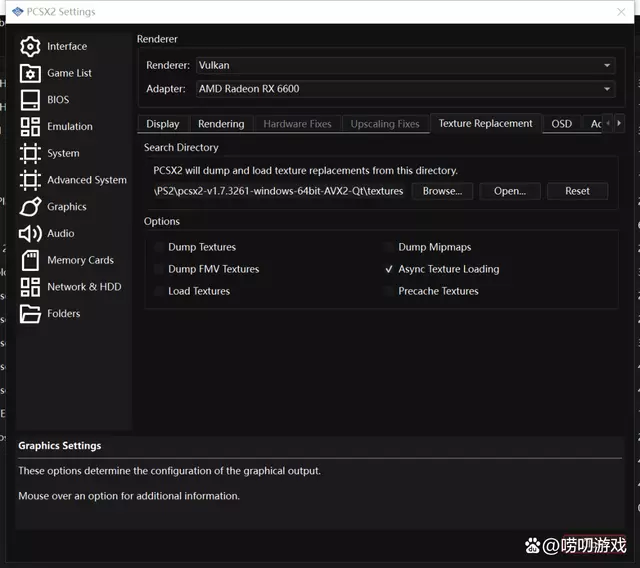The width and height of the screenshot is (640, 568).
Task: Click the Memory Cards label
Action: [x=80, y=260]
